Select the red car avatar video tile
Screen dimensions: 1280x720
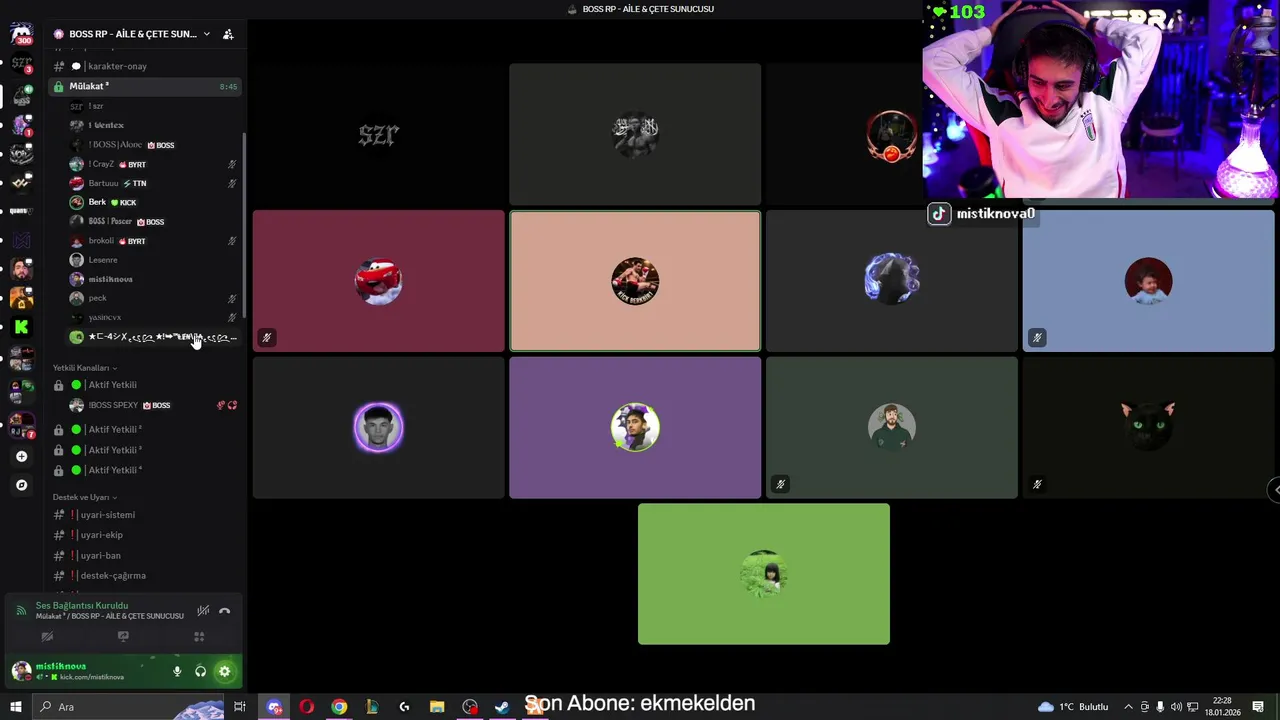[x=378, y=281]
